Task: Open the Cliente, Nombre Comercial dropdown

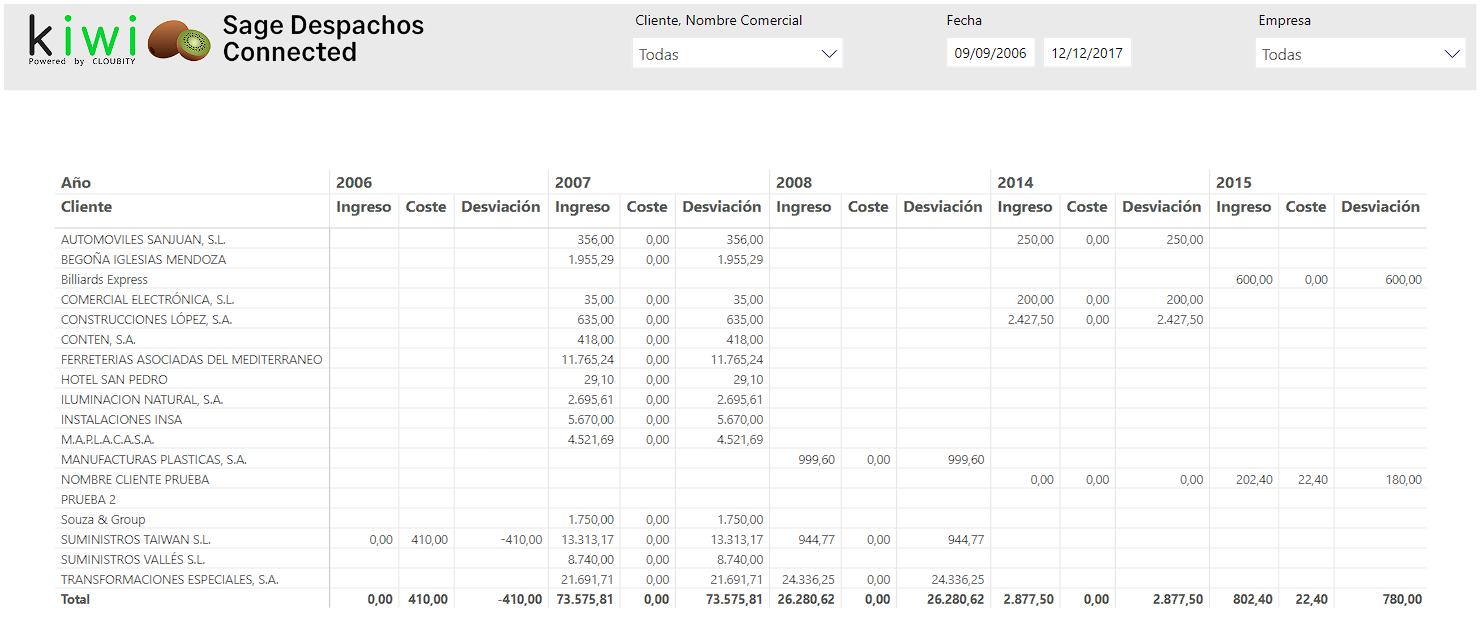Action: [x=738, y=54]
